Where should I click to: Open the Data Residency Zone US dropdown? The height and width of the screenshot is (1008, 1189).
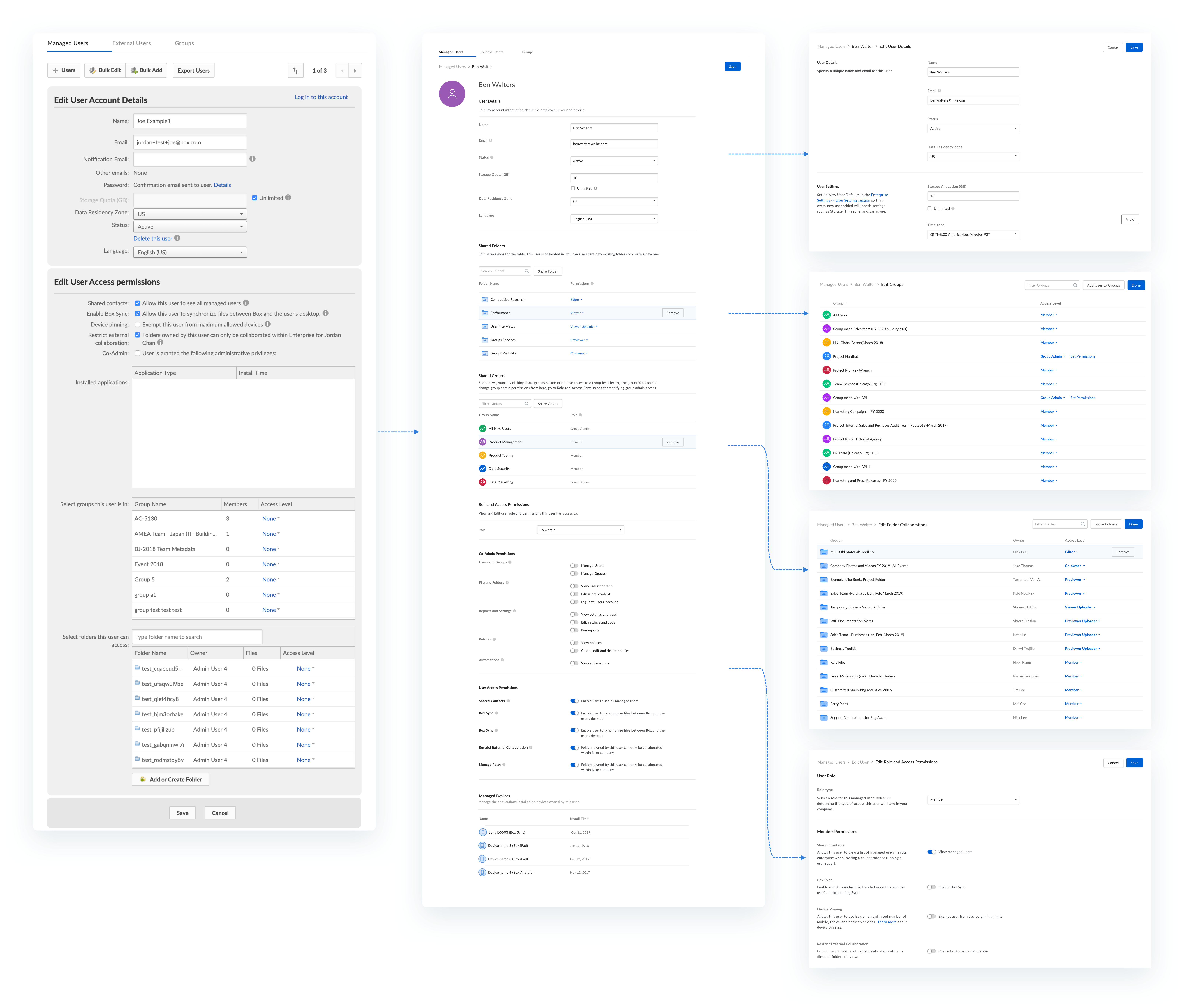click(x=190, y=214)
